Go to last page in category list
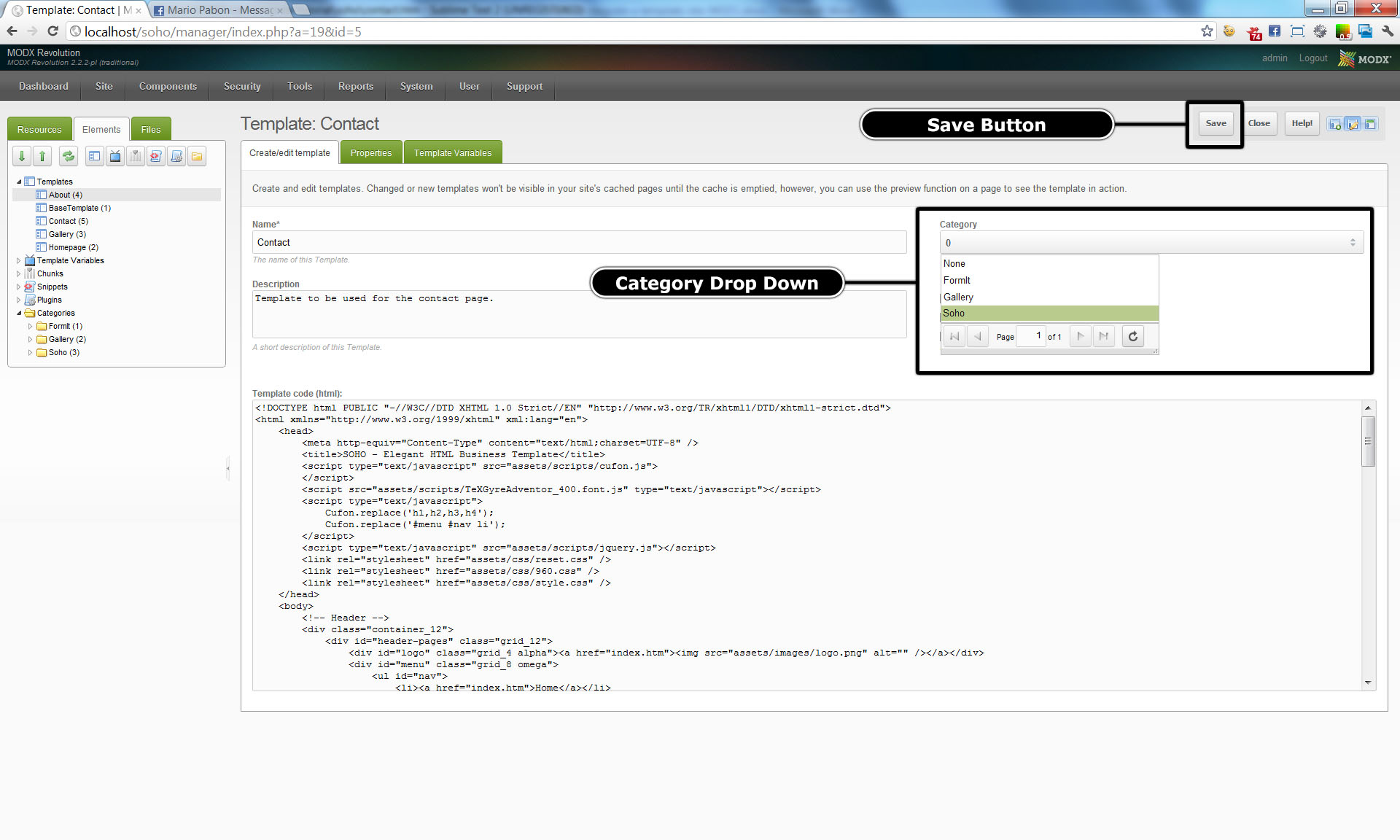The width and height of the screenshot is (1400, 840). [1104, 336]
